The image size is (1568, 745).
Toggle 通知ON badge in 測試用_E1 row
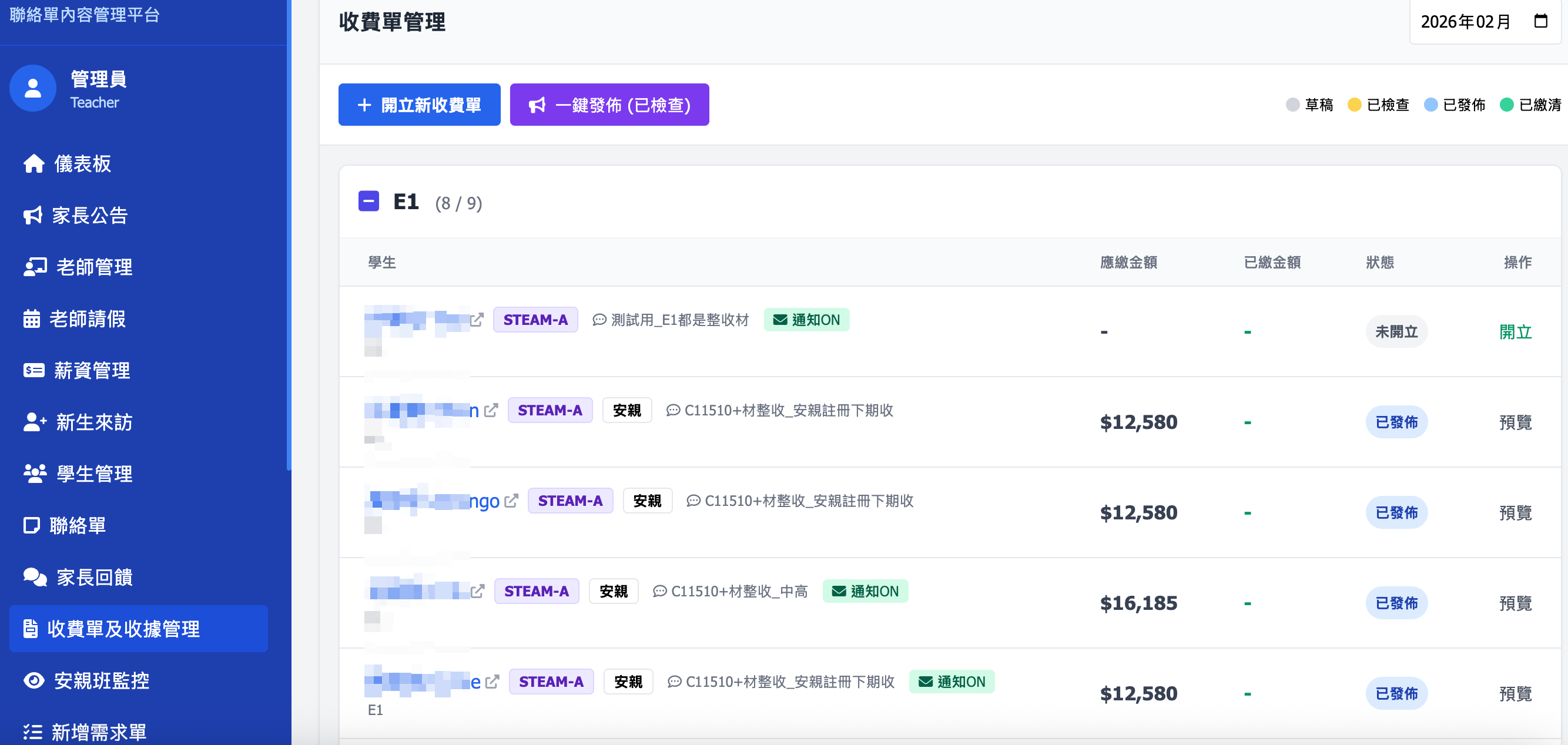(806, 320)
